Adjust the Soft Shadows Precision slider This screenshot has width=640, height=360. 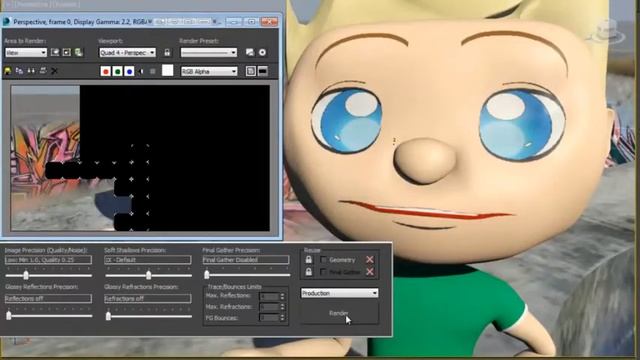148,276
